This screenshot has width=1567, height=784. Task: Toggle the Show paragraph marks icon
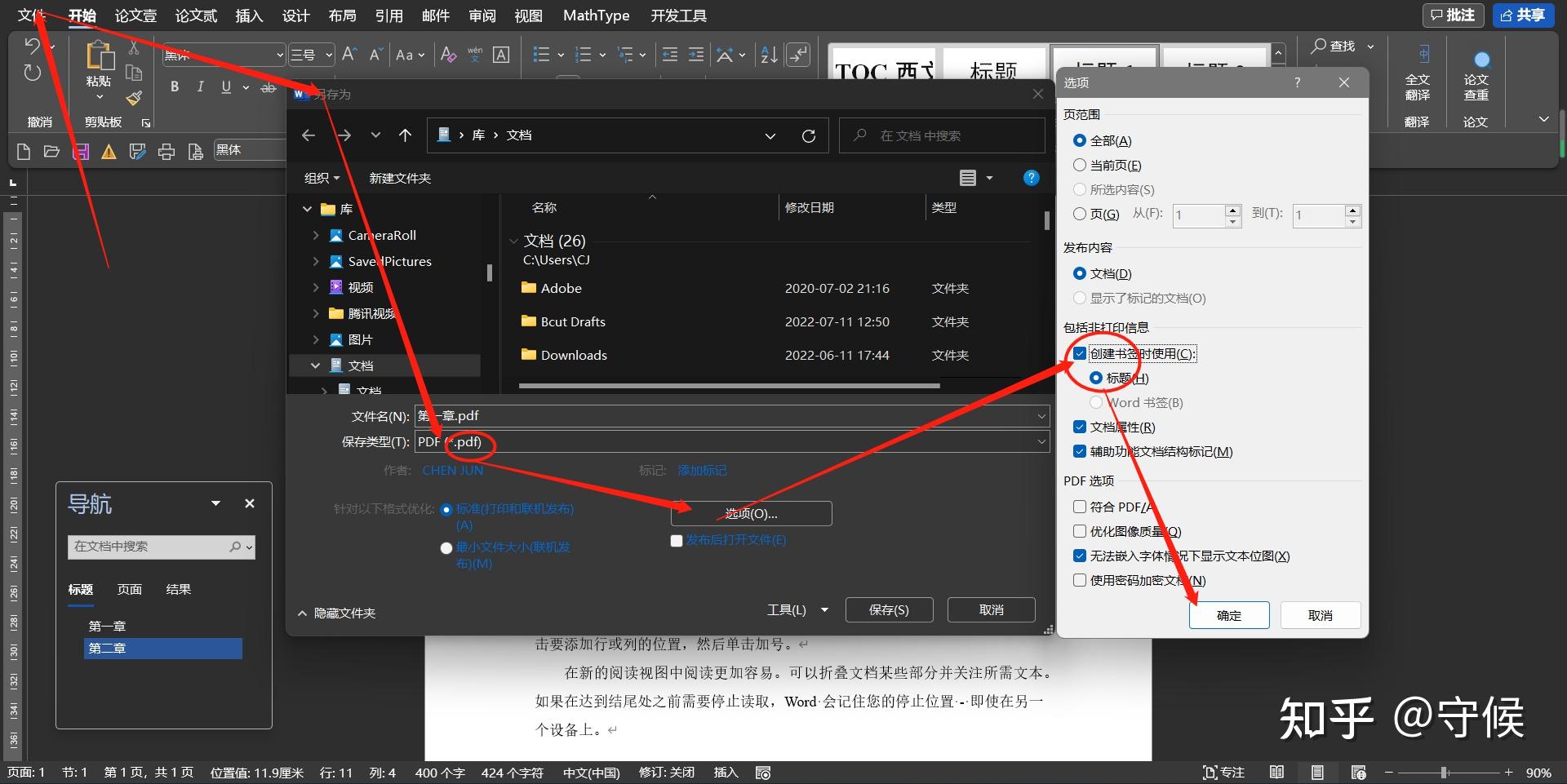[x=798, y=55]
